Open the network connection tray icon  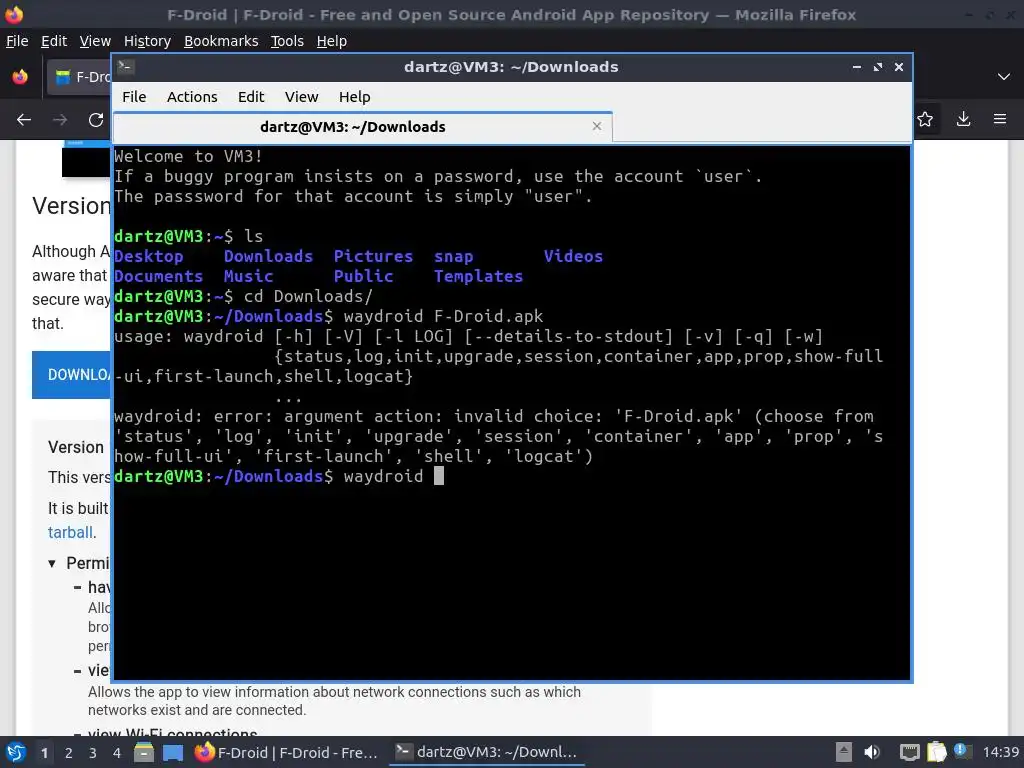[909, 752]
